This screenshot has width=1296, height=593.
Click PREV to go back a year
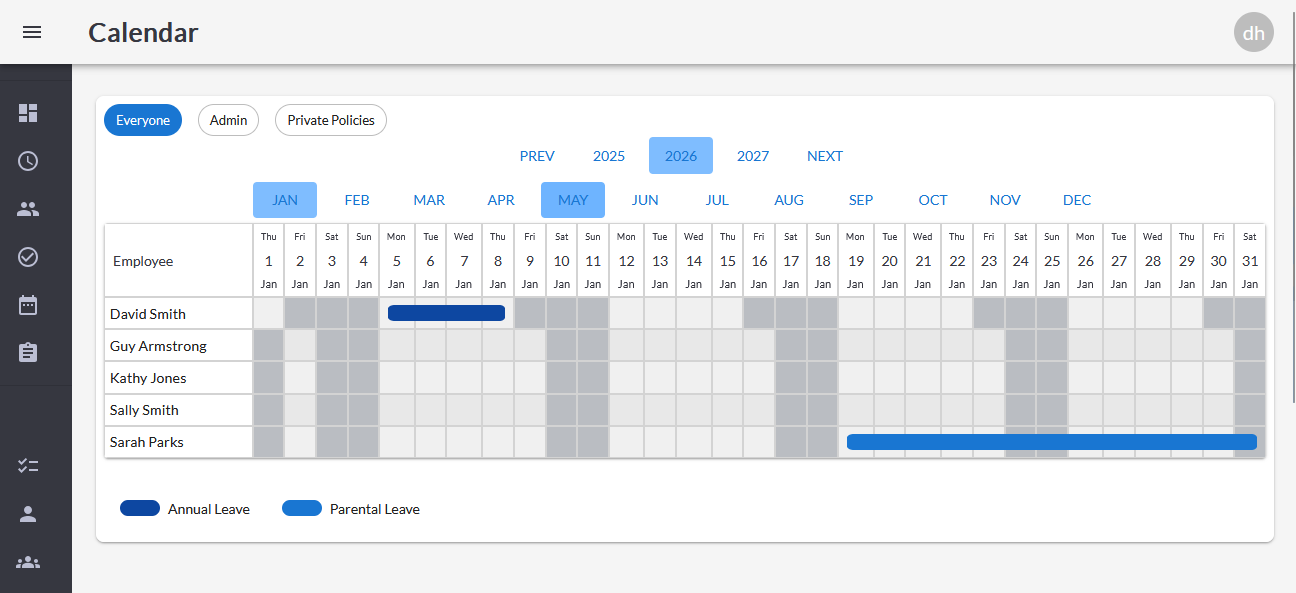[537, 156]
